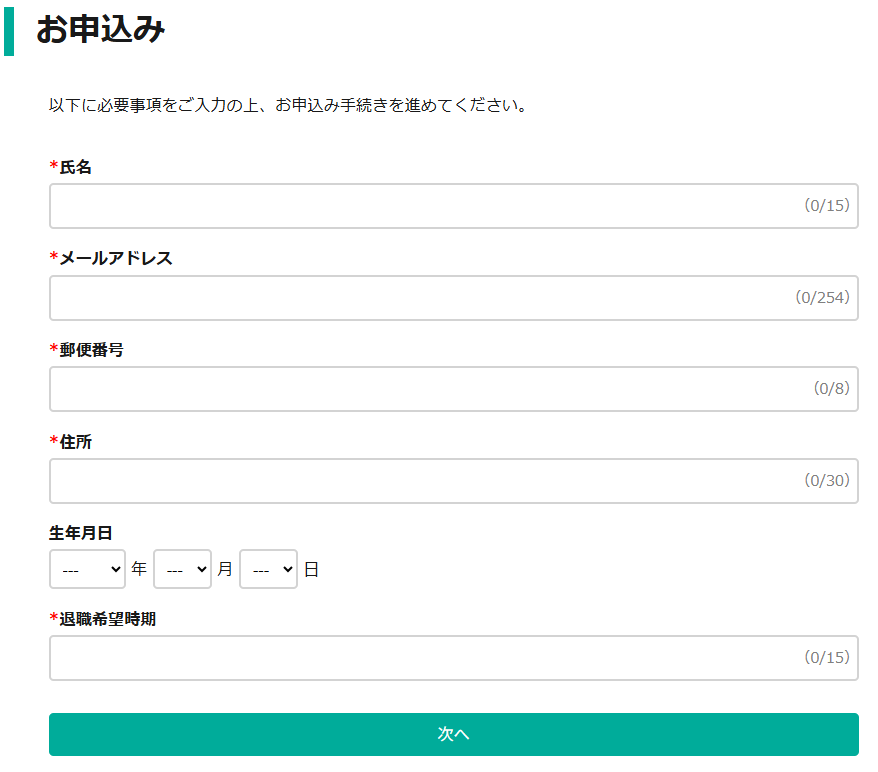Submit form with the 次へ button

point(454,734)
